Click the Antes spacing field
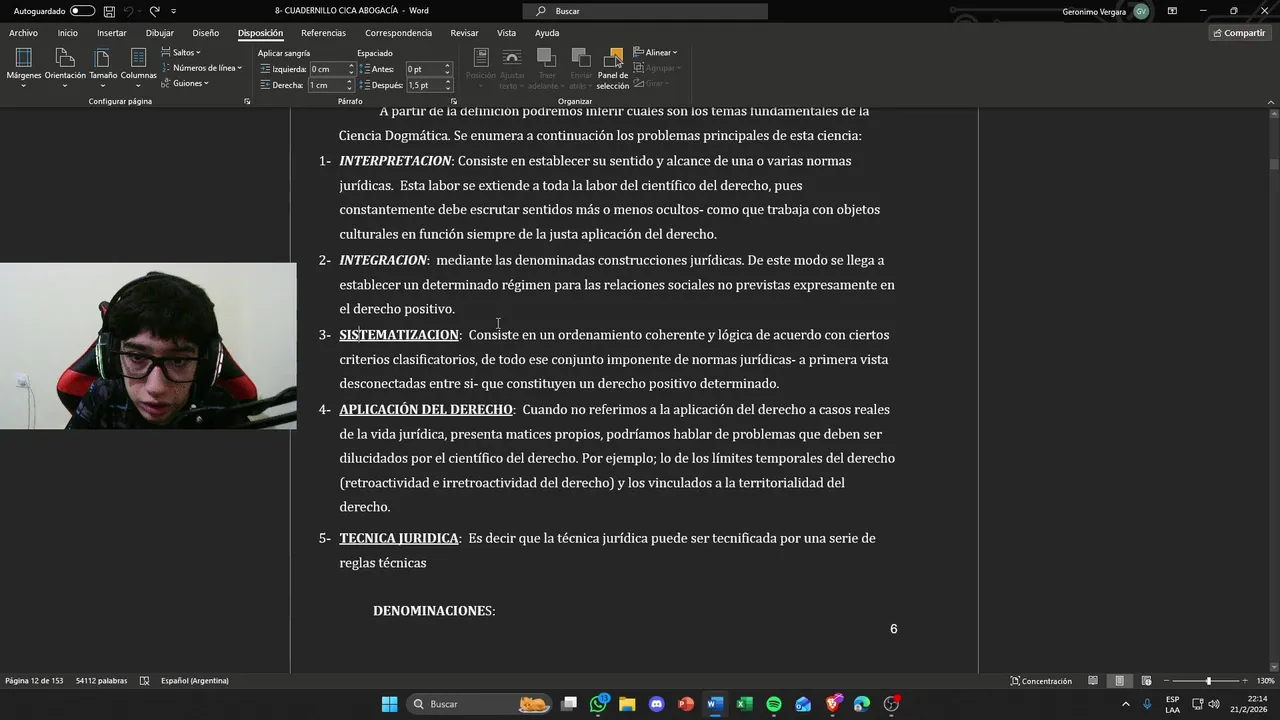Viewport: 1280px width, 720px height. tap(423, 69)
